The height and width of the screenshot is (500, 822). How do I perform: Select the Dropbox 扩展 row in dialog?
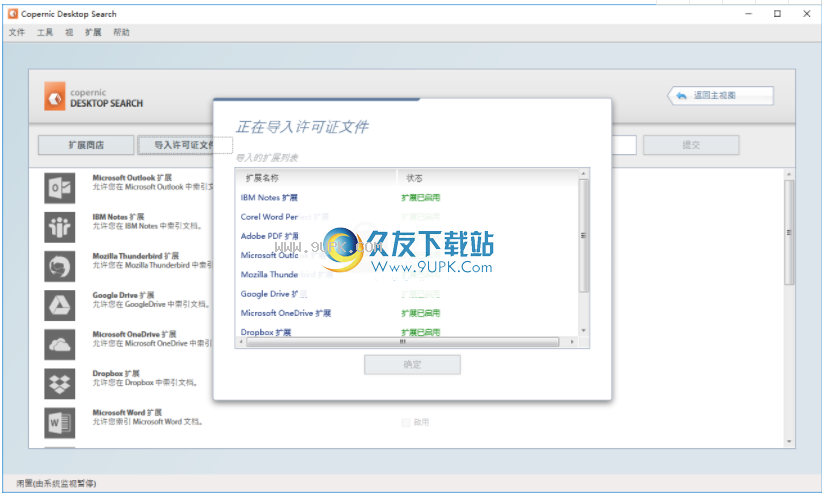pos(407,332)
